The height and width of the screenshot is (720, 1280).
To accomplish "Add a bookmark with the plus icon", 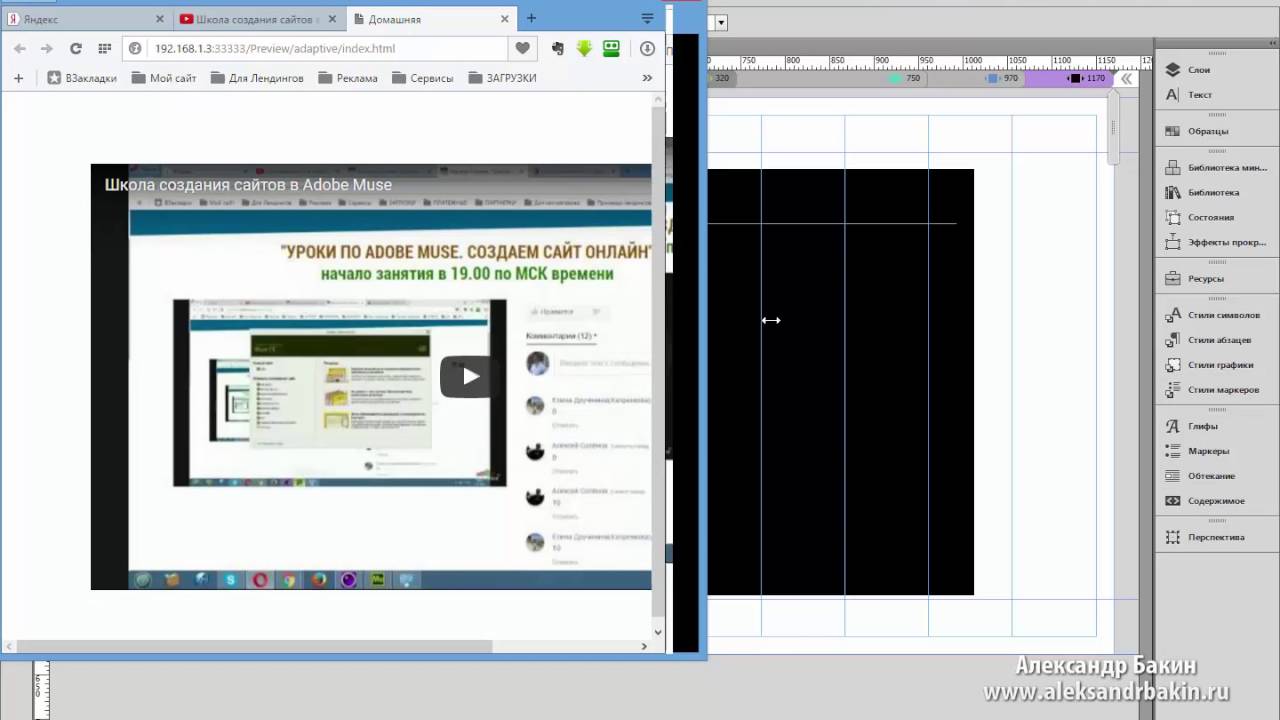I will click(18, 78).
